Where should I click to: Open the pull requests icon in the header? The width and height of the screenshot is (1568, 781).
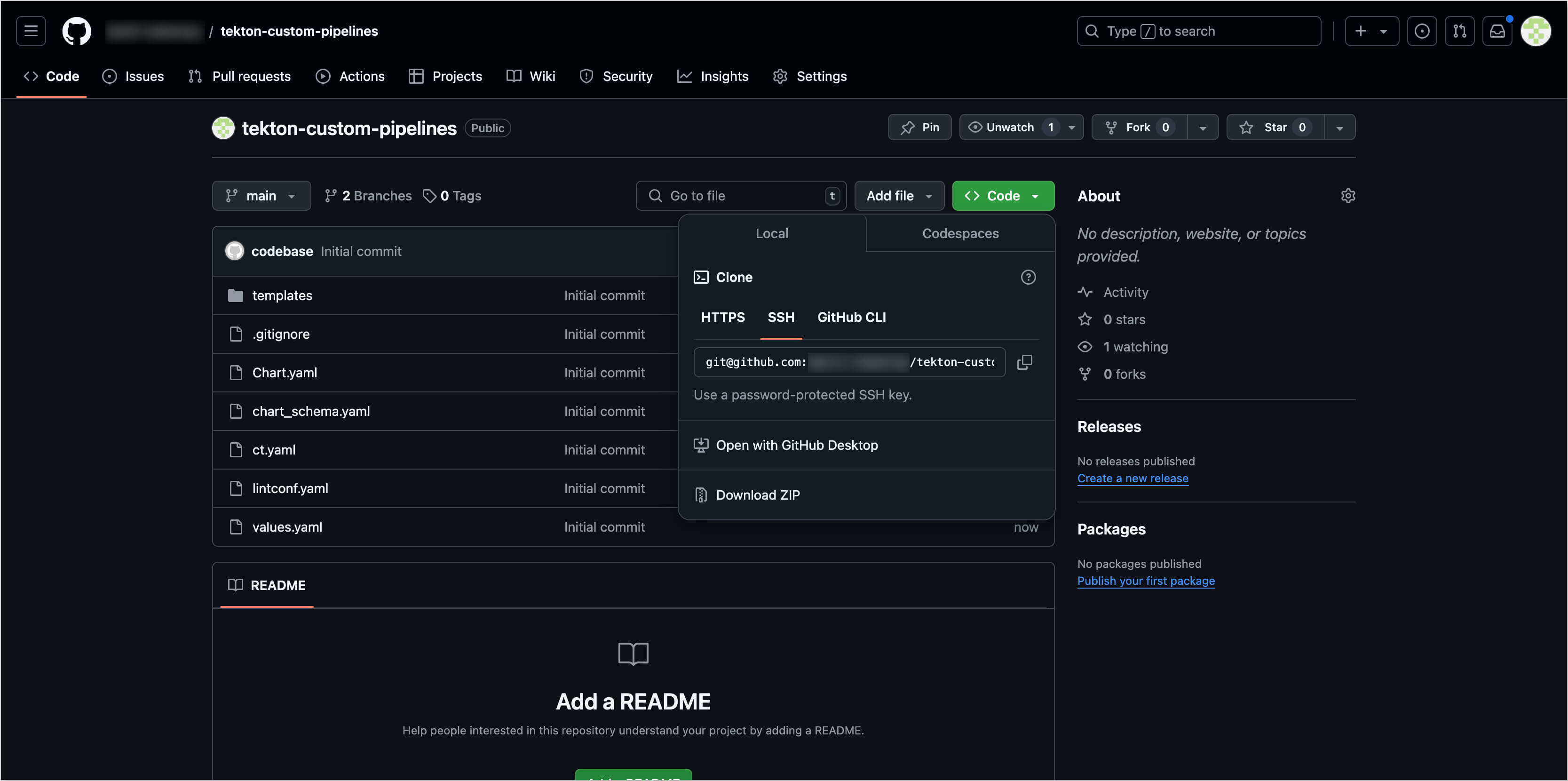1460,31
